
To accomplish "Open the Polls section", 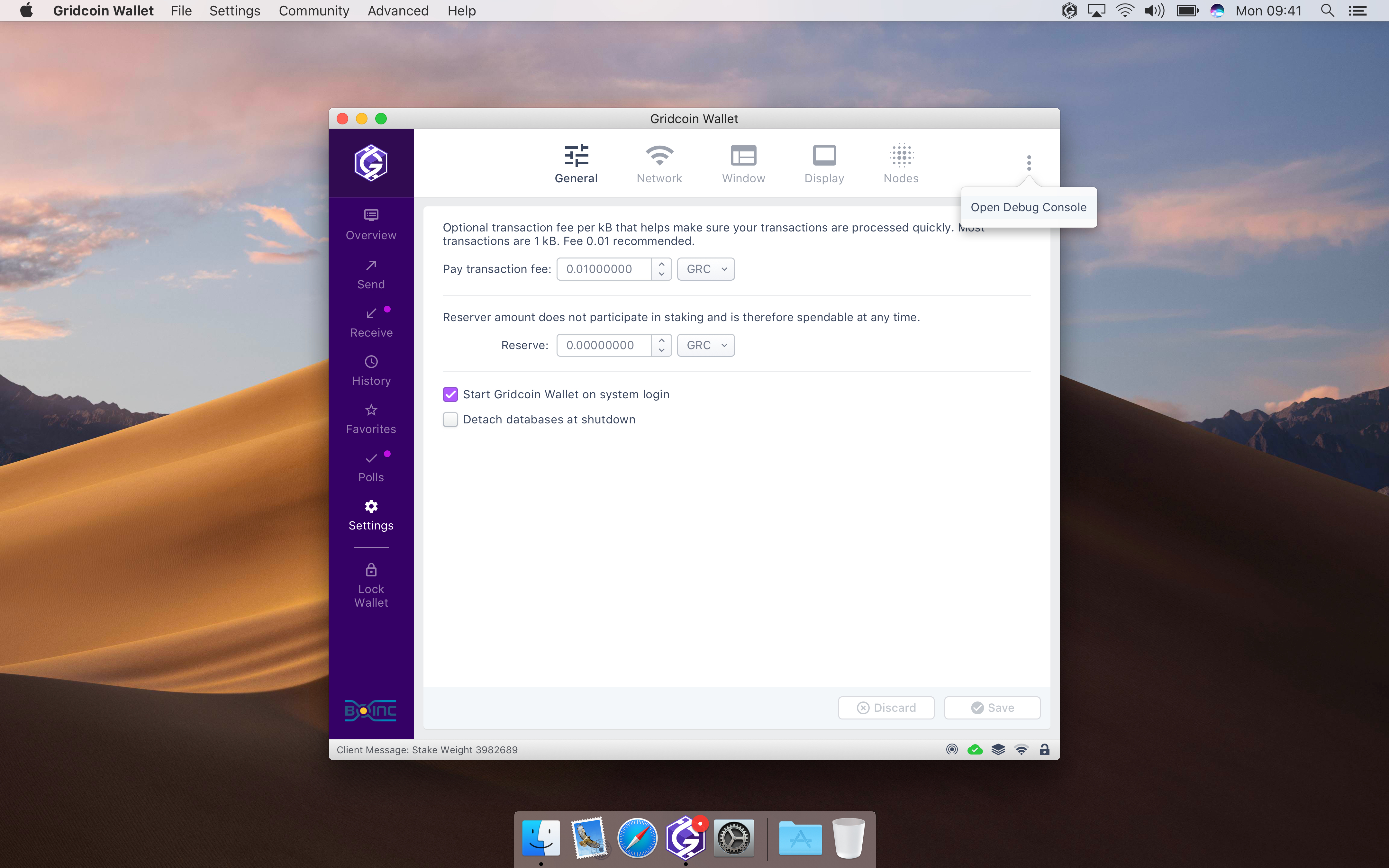I will point(371,467).
